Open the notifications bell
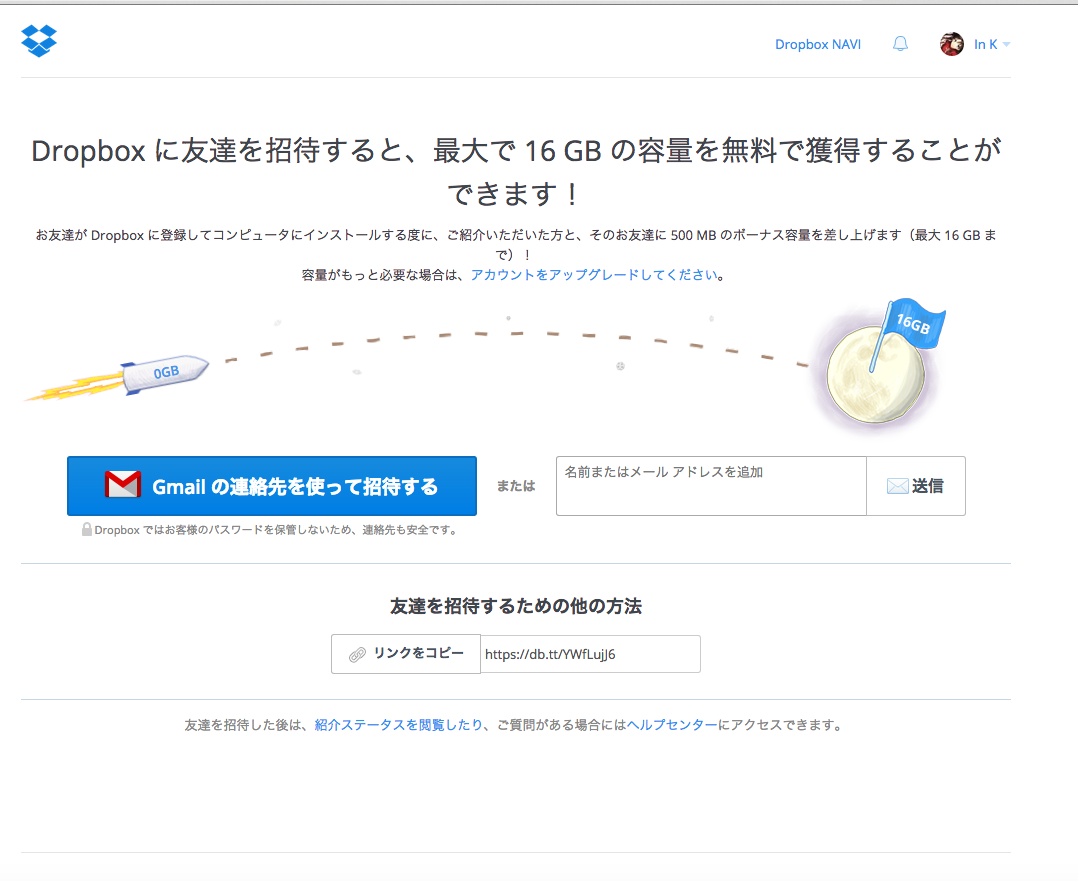1078x881 pixels. 900,44
